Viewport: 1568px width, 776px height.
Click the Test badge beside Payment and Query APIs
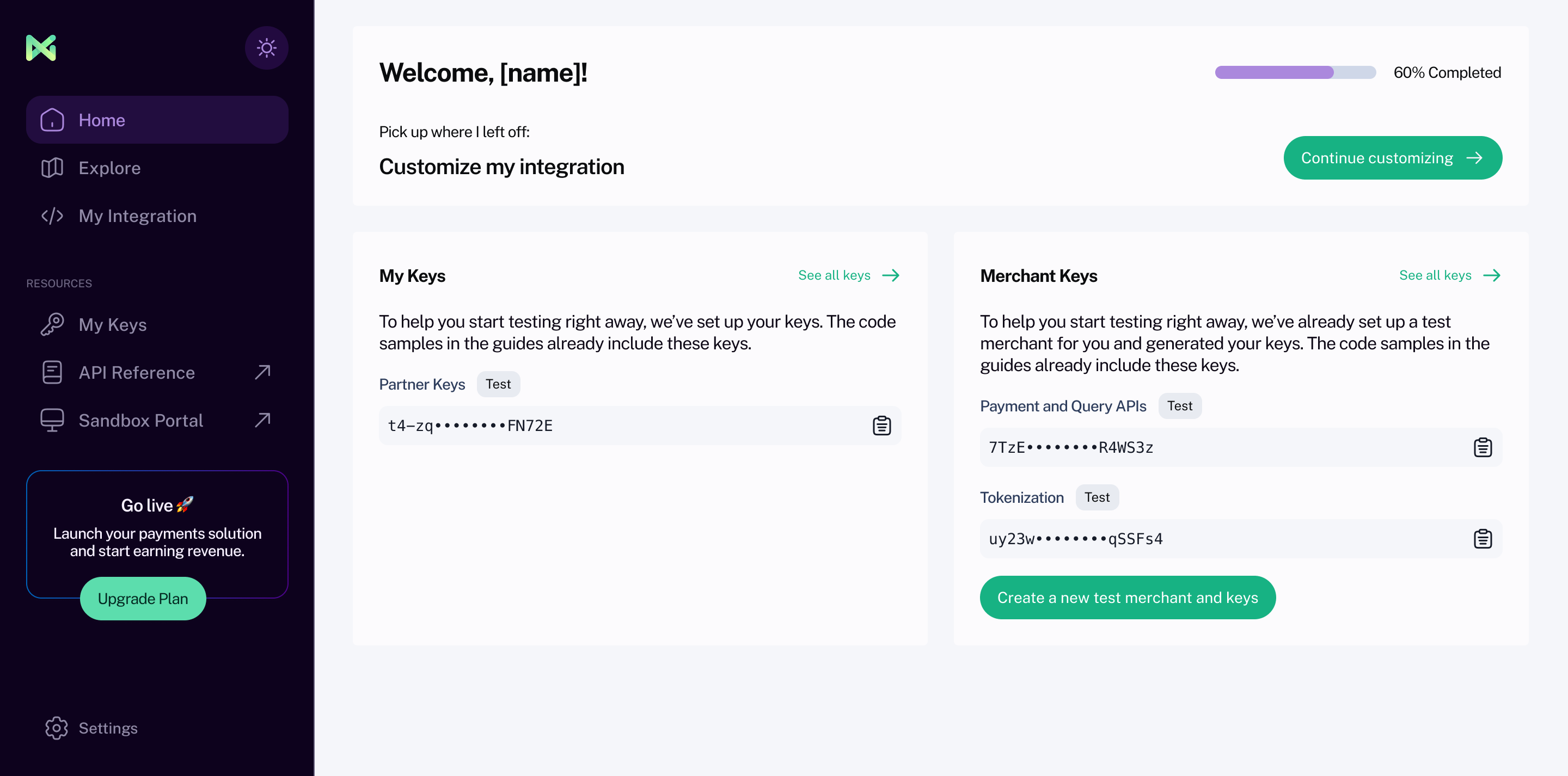coord(1180,406)
